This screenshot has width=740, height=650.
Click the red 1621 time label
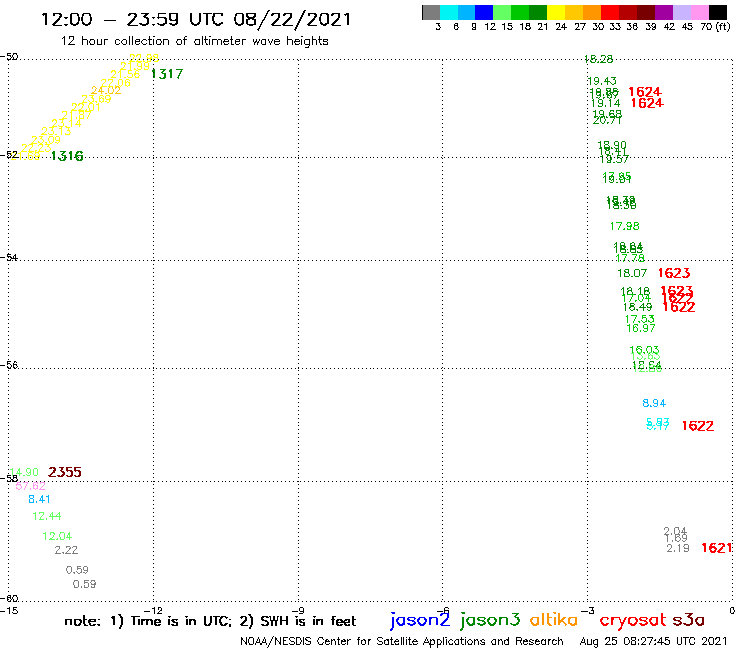coord(716,548)
